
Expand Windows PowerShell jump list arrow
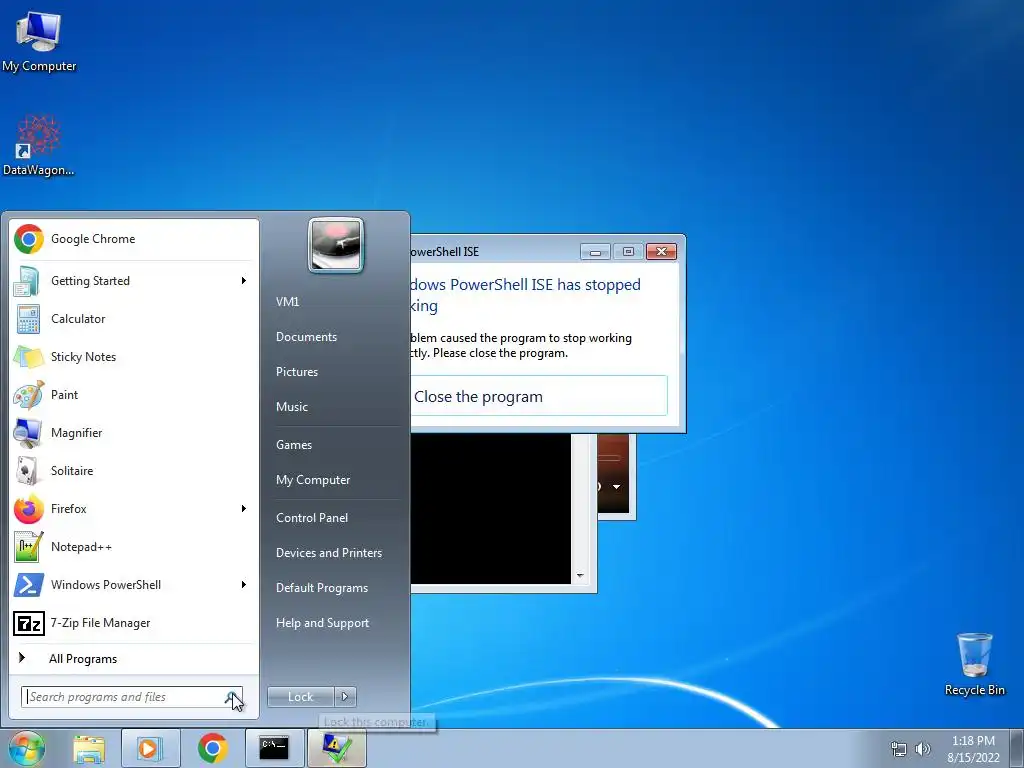tap(244, 584)
